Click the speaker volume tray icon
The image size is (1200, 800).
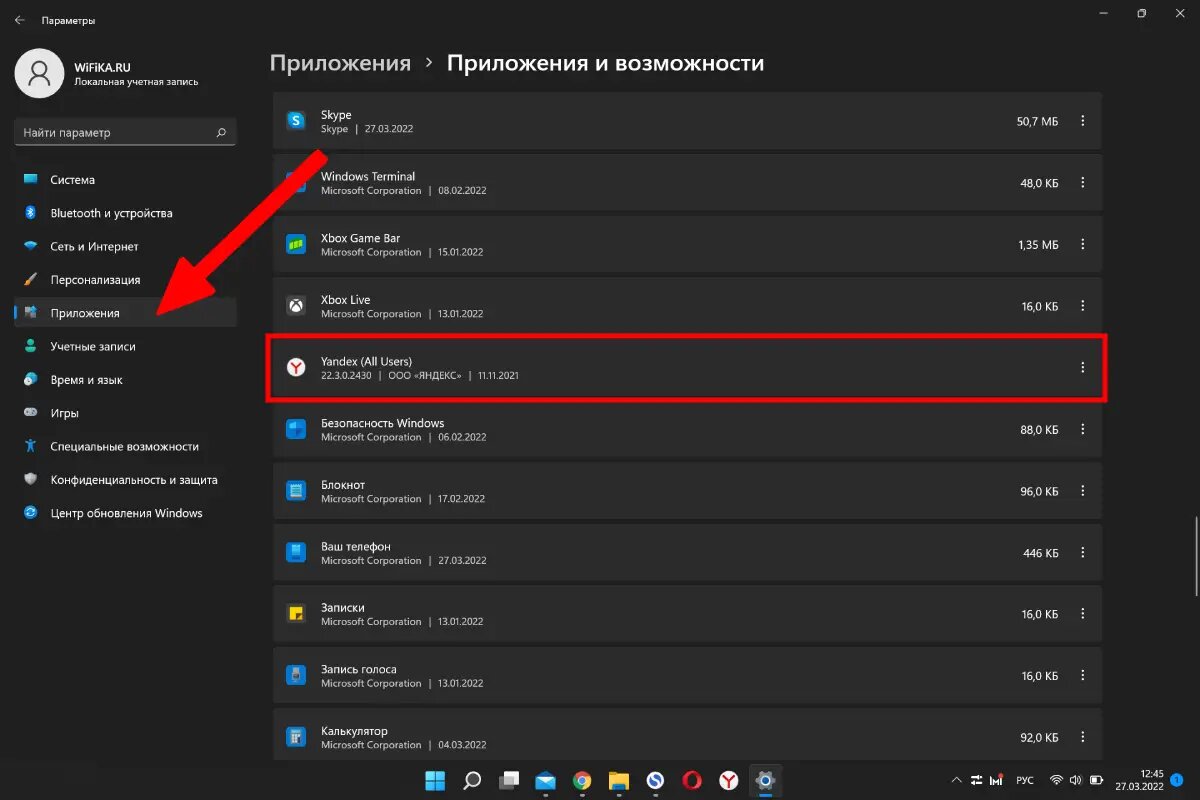coord(1075,780)
